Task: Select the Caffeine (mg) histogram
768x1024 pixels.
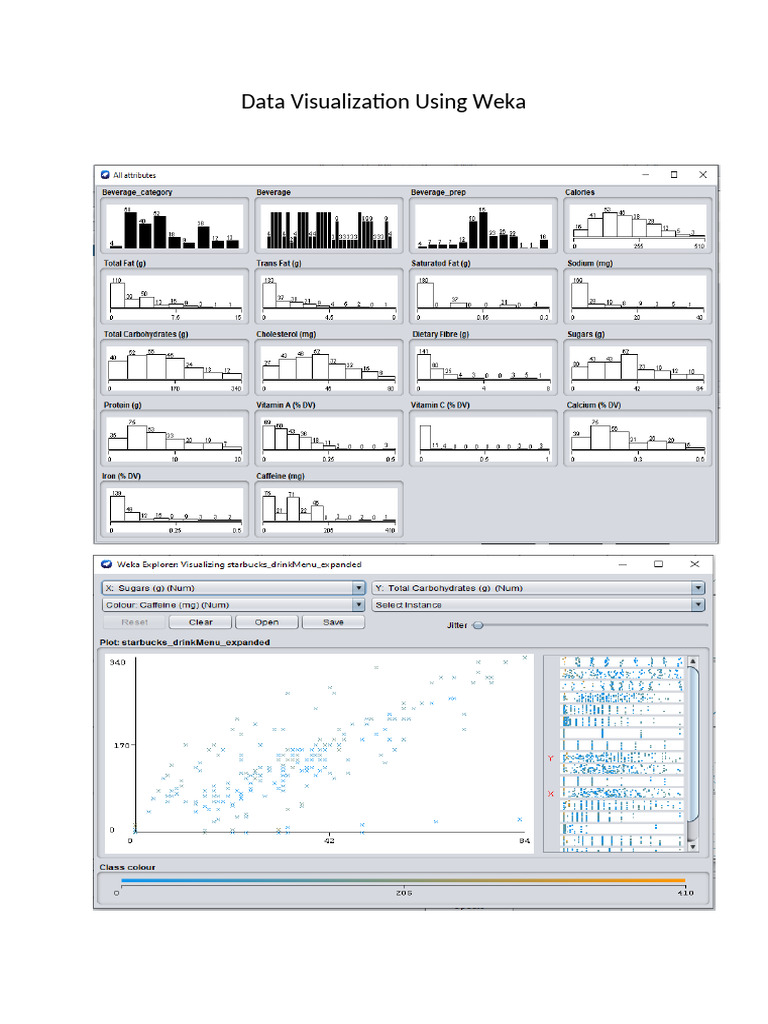Action: point(328,509)
